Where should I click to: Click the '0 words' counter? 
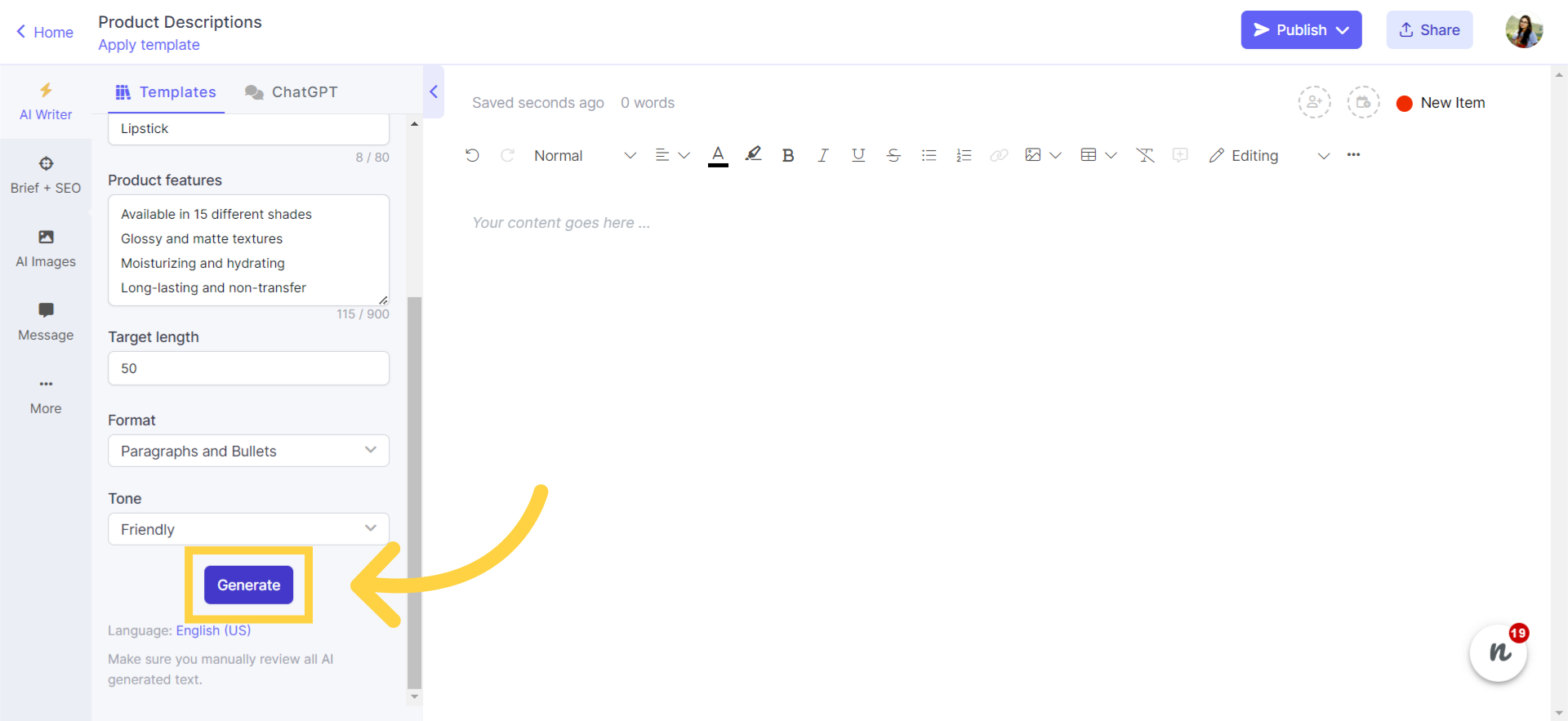pyautogui.click(x=648, y=103)
